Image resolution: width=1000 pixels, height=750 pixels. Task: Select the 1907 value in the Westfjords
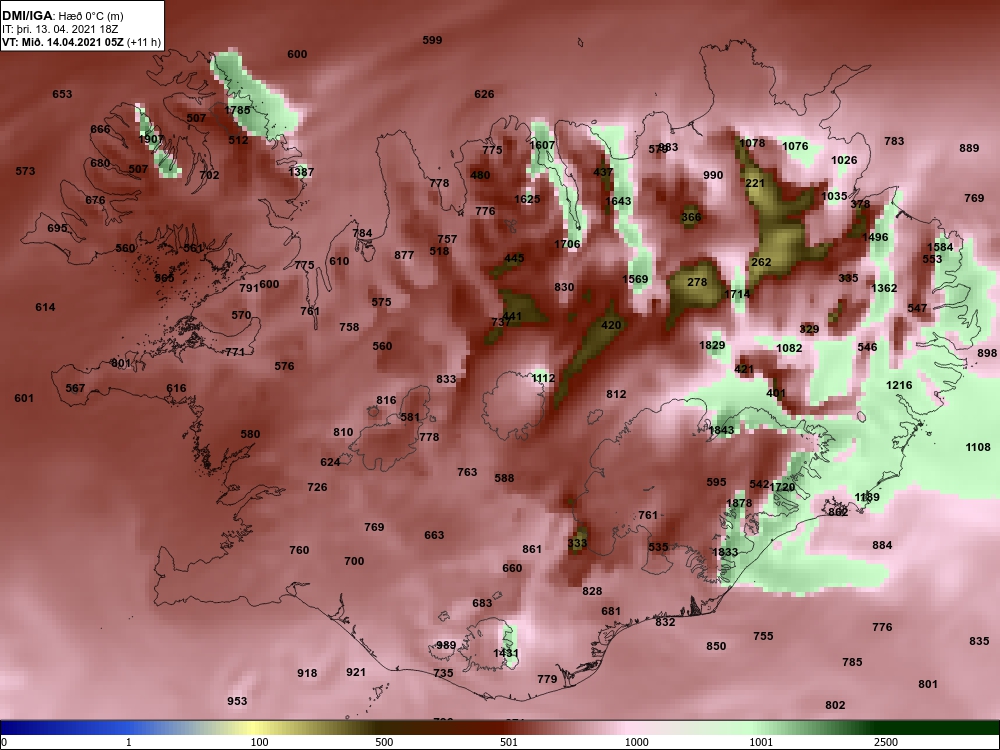point(151,139)
